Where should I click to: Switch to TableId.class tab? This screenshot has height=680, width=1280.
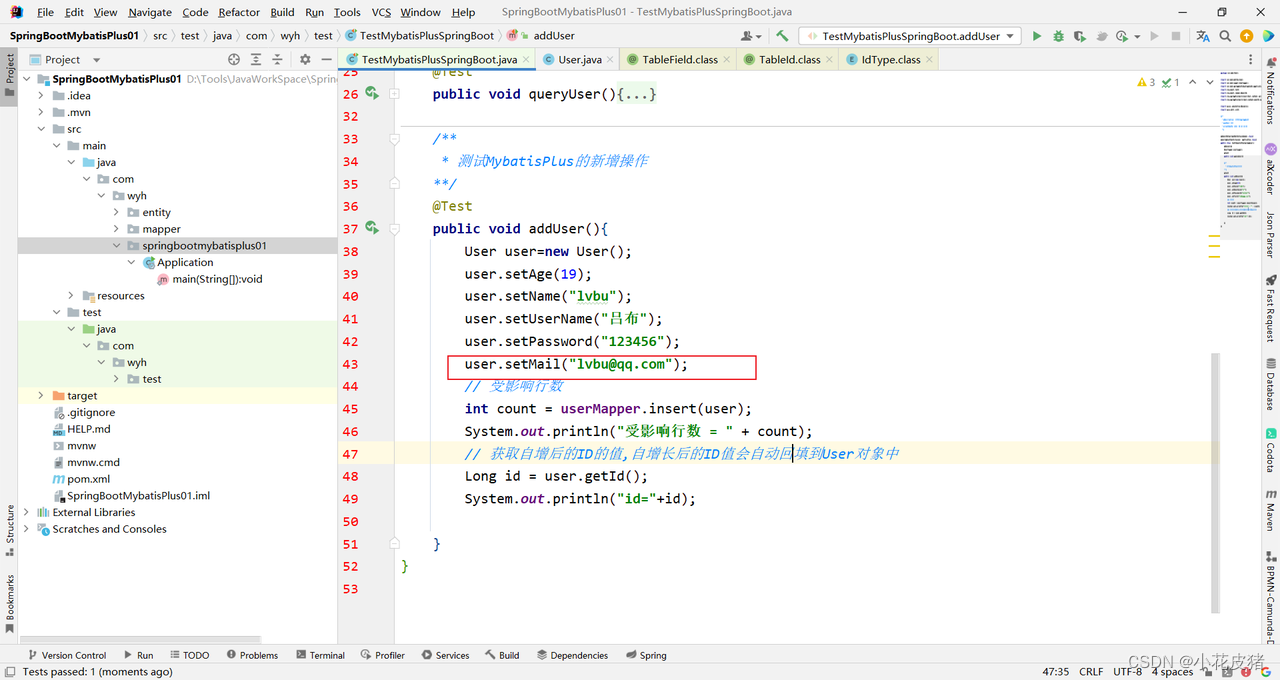tap(789, 60)
